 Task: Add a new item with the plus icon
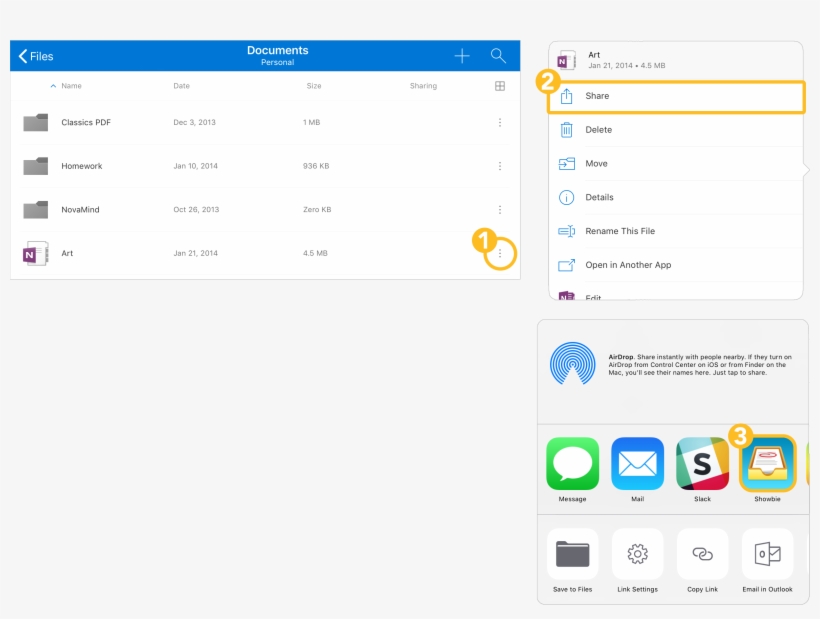click(461, 55)
